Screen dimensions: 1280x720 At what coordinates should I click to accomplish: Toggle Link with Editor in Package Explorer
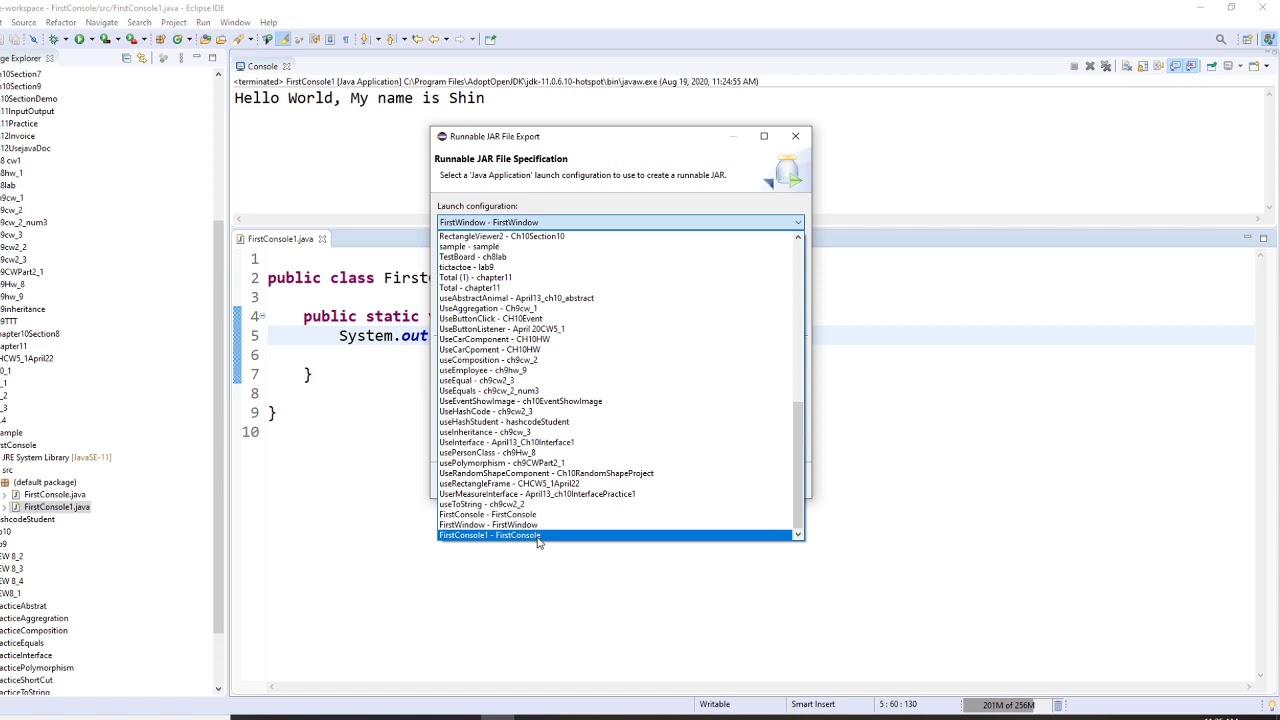tap(141, 58)
